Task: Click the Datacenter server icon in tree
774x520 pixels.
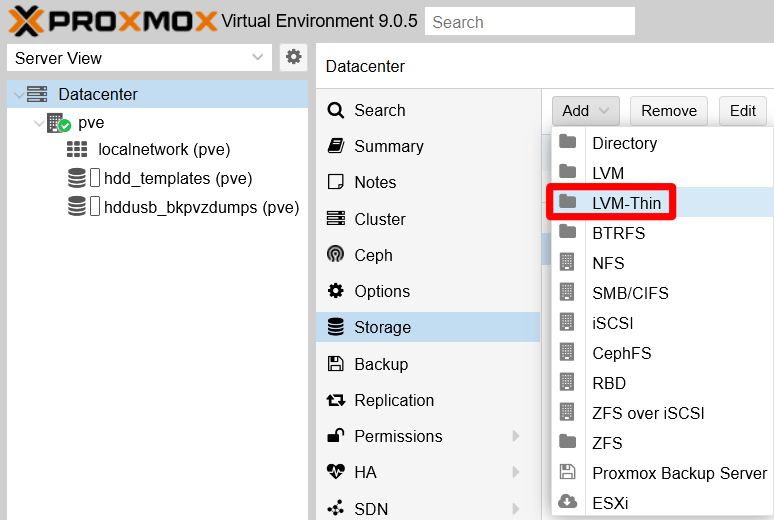Action: (37, 94)
